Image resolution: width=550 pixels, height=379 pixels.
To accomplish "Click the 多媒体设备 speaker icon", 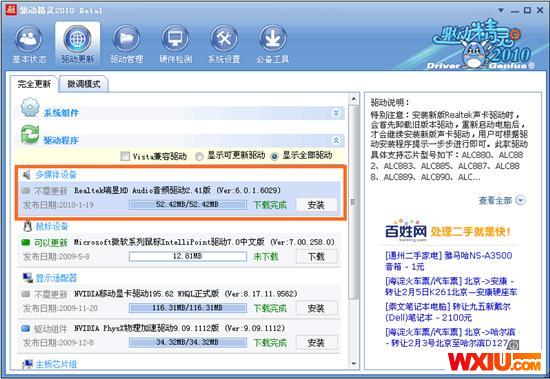I will pyautogui.click(x=27, y=174).
